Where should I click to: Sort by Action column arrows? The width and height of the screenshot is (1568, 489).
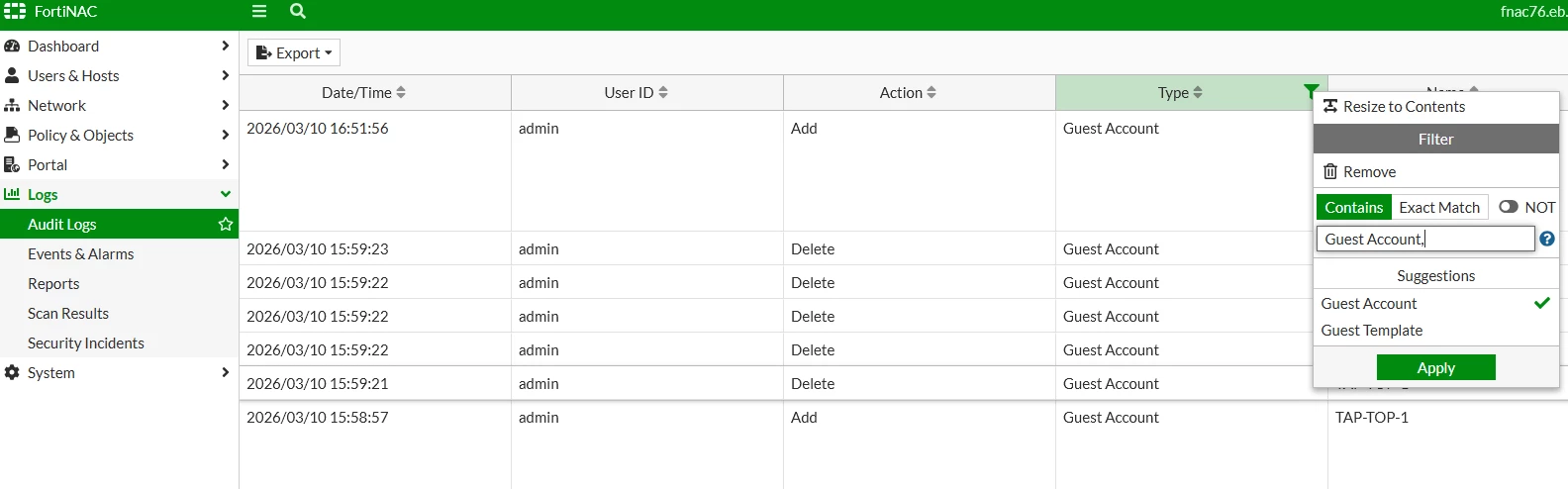coord(931,92)
